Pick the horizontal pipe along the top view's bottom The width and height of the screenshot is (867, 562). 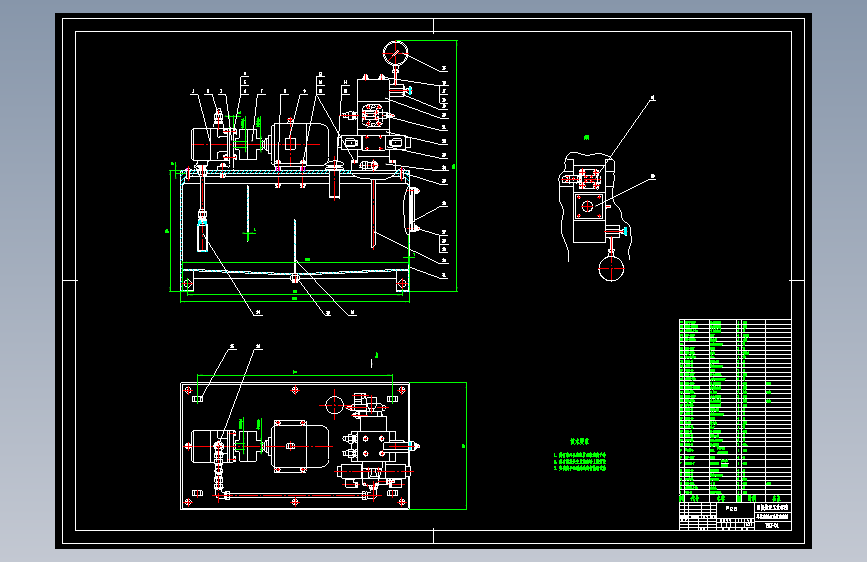(295, 496)
